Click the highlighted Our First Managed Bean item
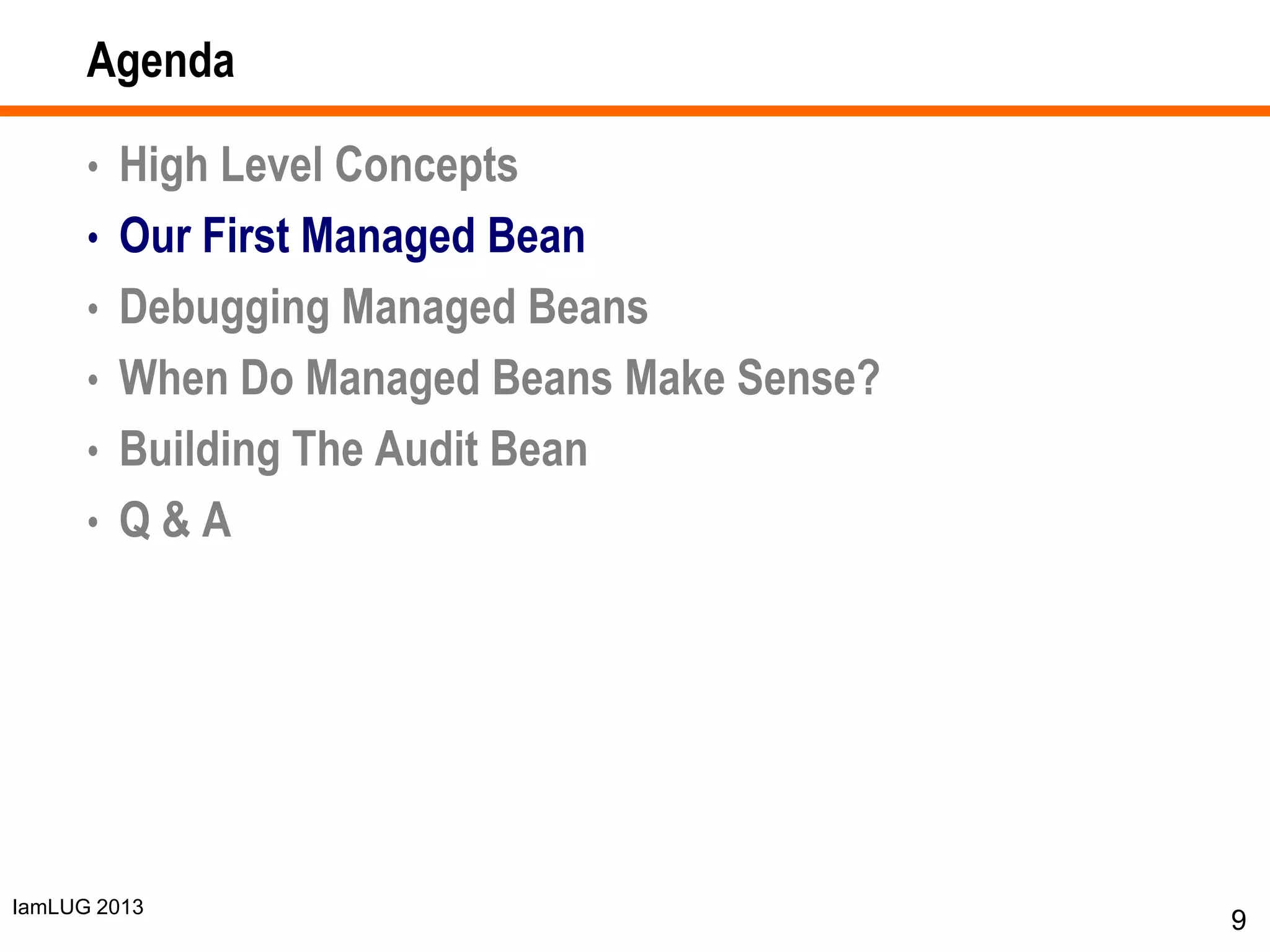This screenshot has height=952, width=1270. click(352, 236)
